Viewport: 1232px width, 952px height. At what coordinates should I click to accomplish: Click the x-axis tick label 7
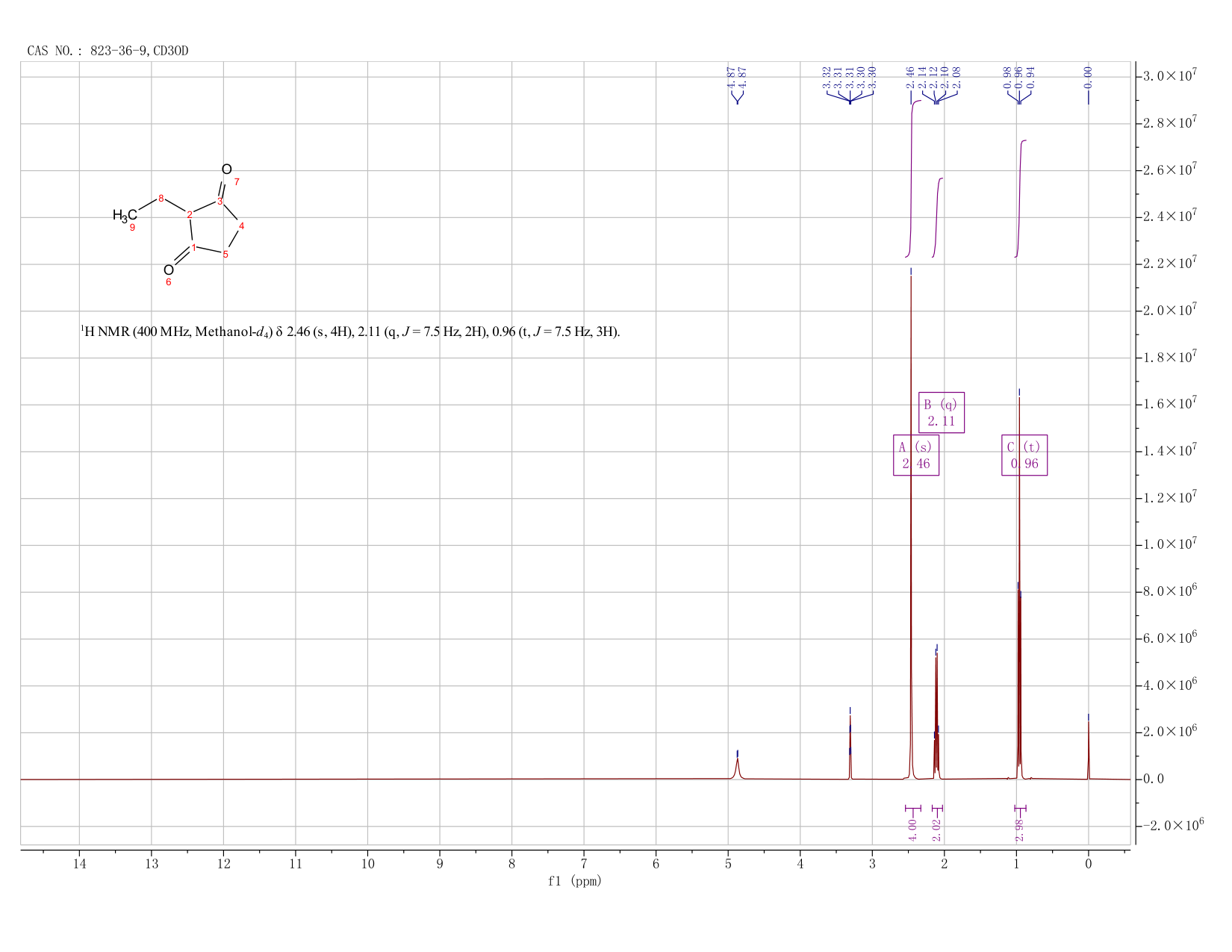tap(584, 865)
